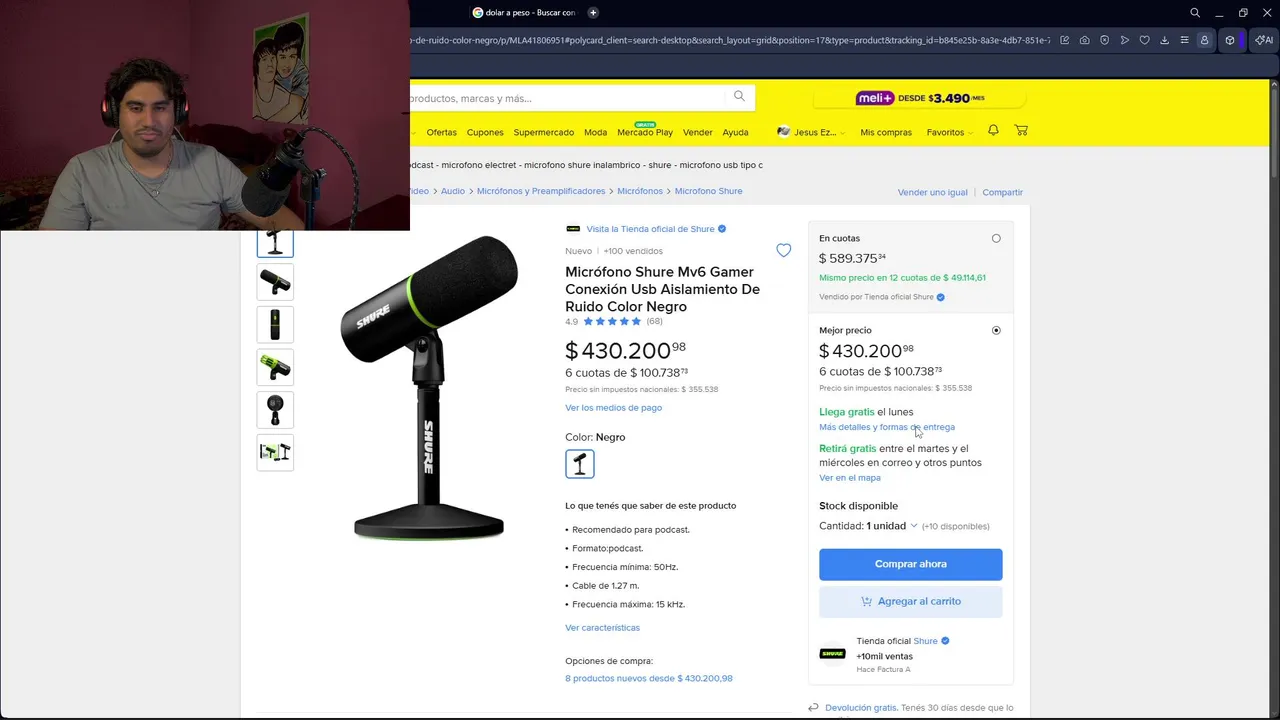Select the 'En cuotas' payment option

[996, 239]
